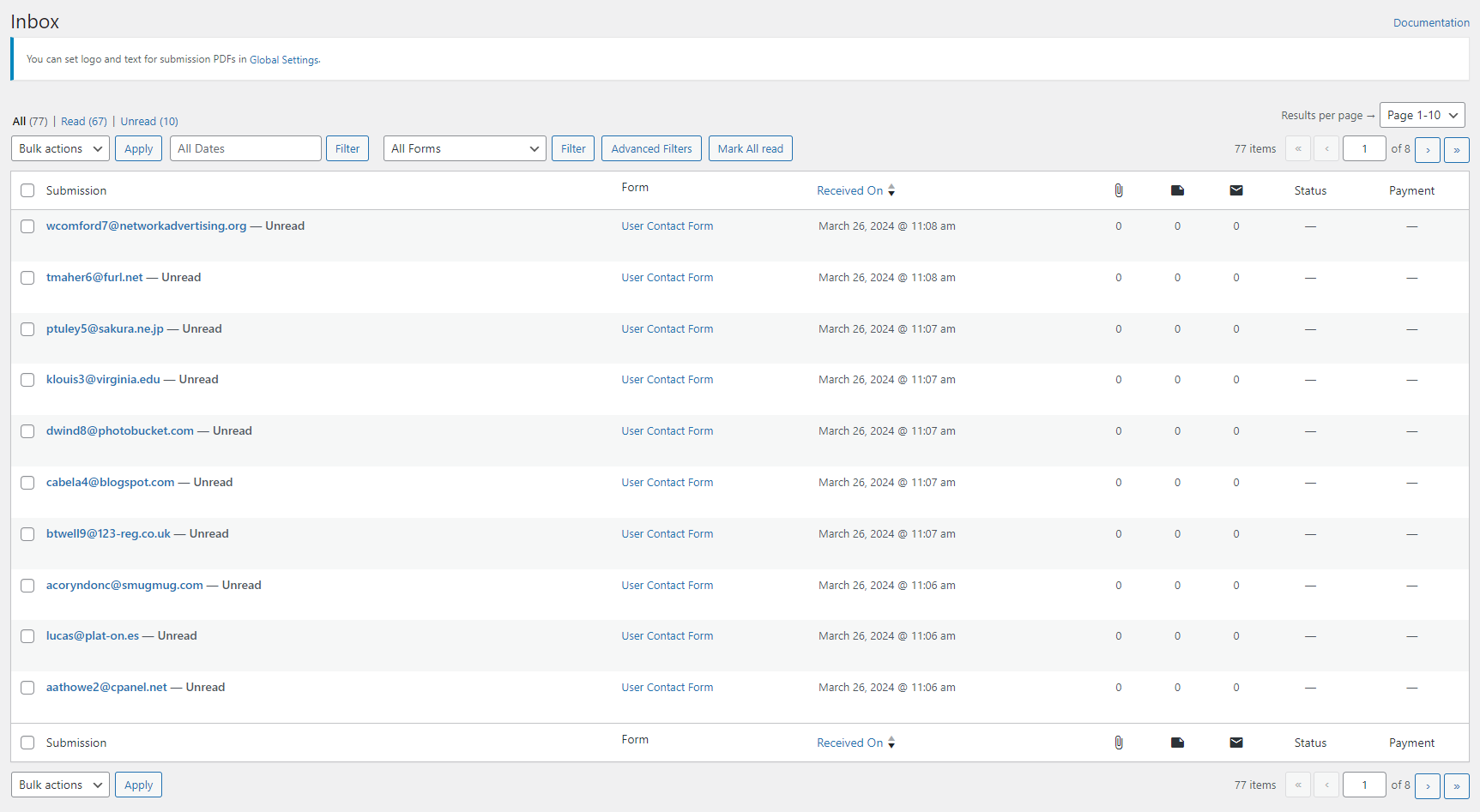Open the Page 1-10 results dropdown
The width and height of the screenshot is (1480, 812).
(x=1422, y=114)
